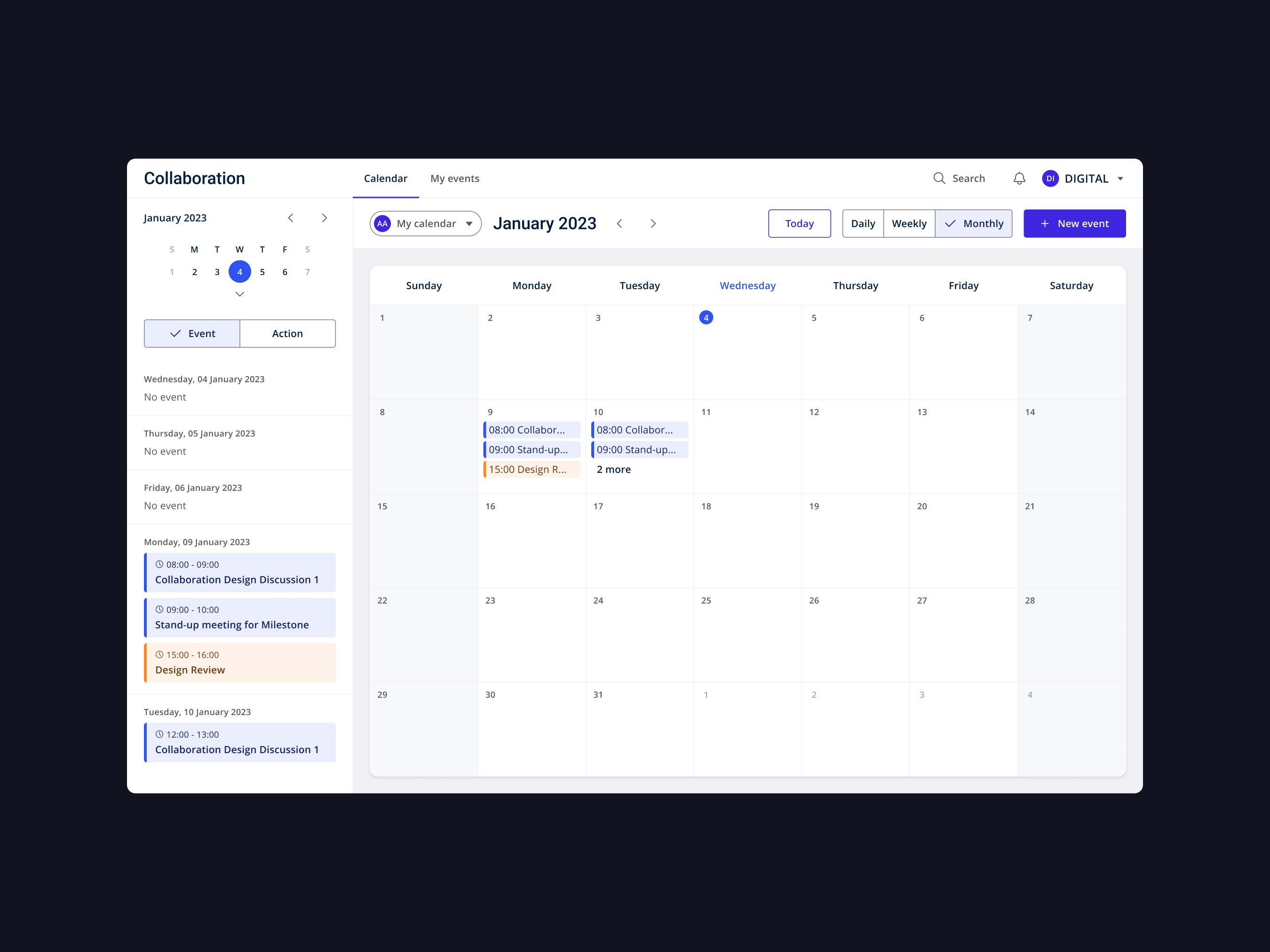Viewport: 1270px width, 952px height.
Task: Expand the mini calendar with chevron down
Action: (240, 294)
